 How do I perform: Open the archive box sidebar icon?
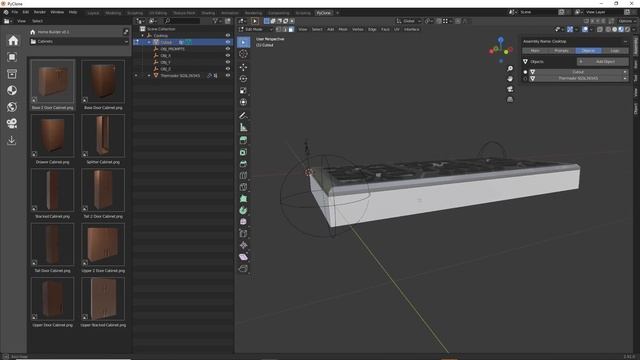pos(12,74)
